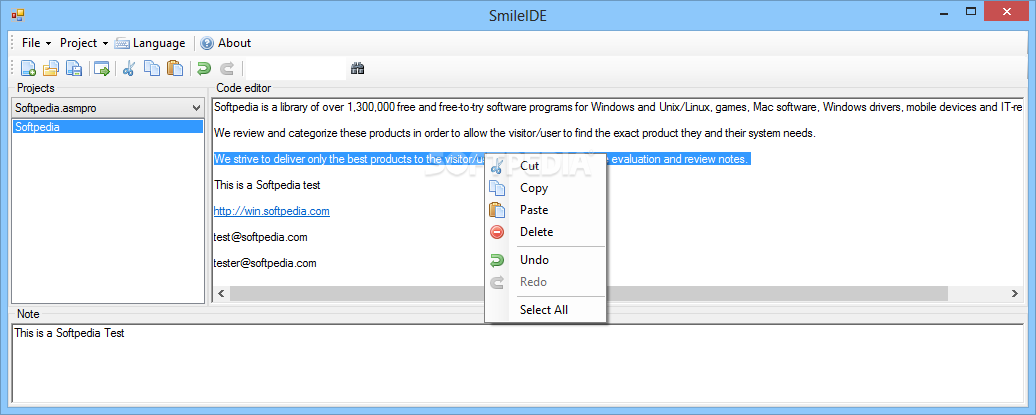This screenshot has height=415, width=1036.
Task: Click the open folder toolbar icon
Action: pyautogui.click(x=51, y=68)
